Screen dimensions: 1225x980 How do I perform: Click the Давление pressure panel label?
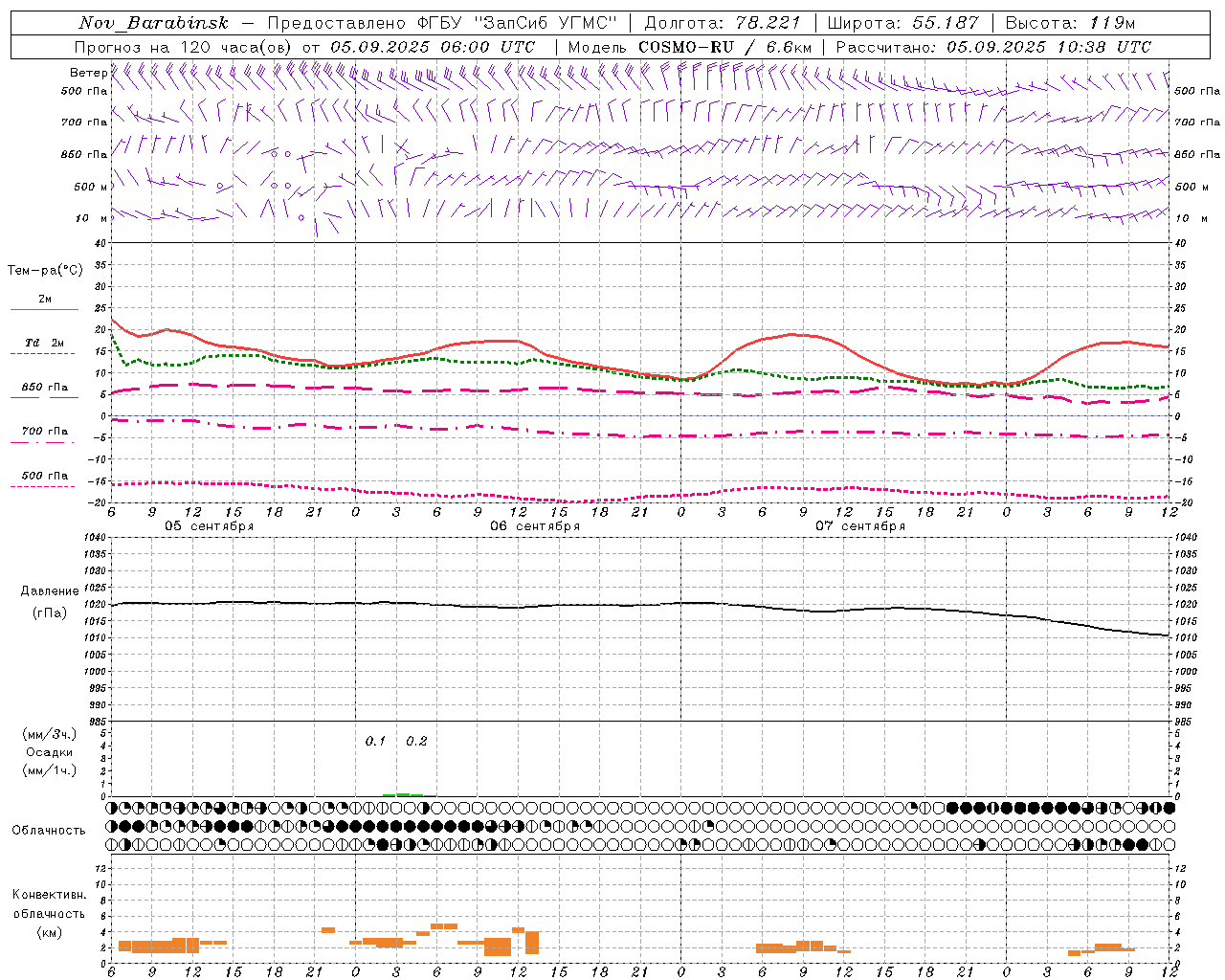click(49, 591)
